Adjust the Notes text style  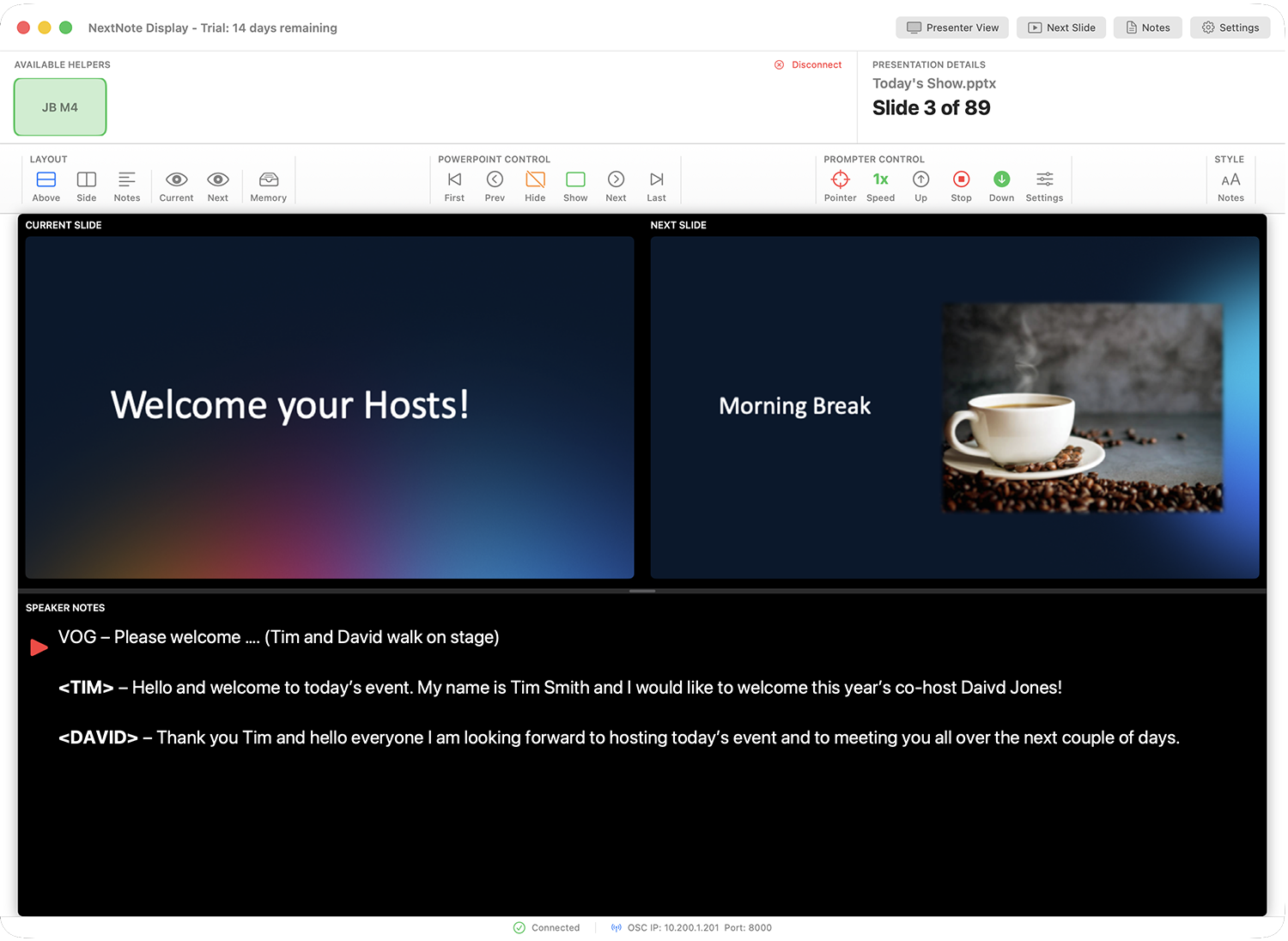[1230, 184]
